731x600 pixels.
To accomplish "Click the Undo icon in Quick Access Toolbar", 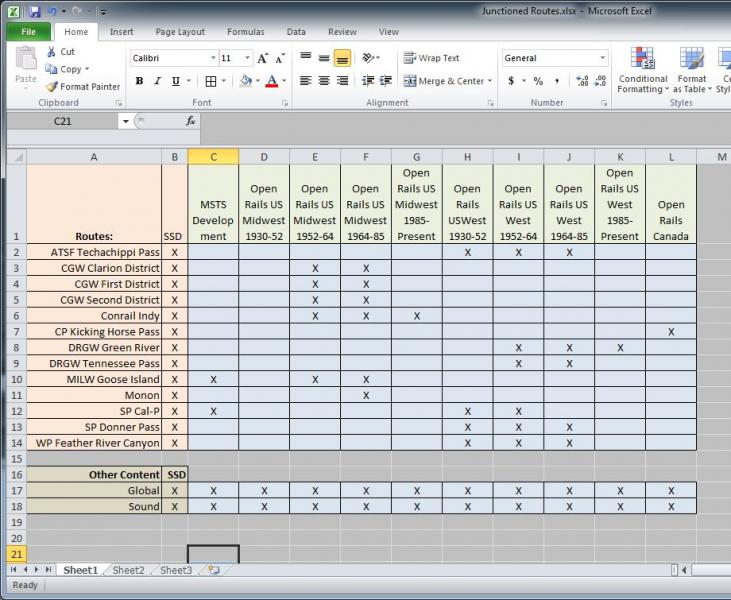I will click(52, 12).
